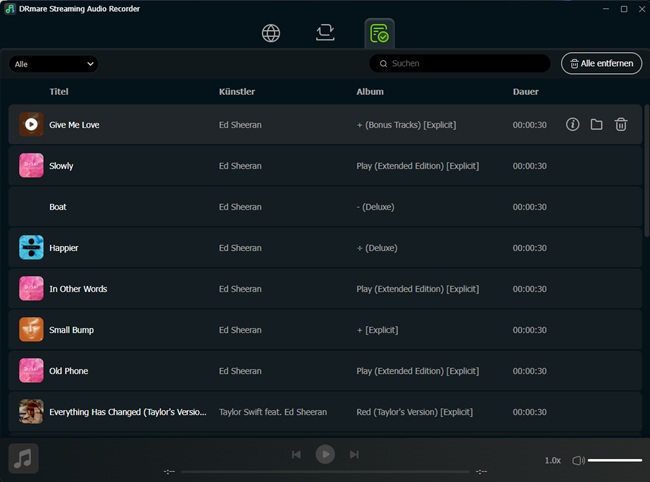Delete the Give Me Love track
Image resolution: width=650 pixels, height=482 pixels.
(621, 124)
